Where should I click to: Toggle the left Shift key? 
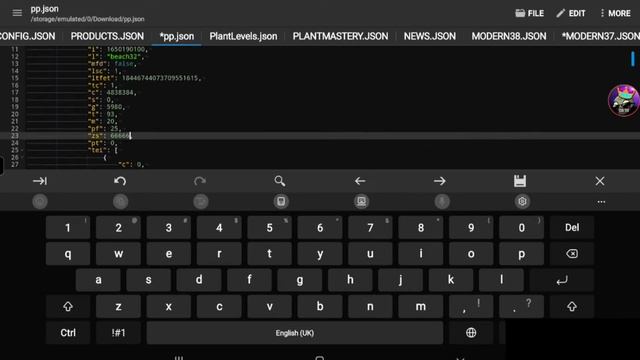point(68,307)
